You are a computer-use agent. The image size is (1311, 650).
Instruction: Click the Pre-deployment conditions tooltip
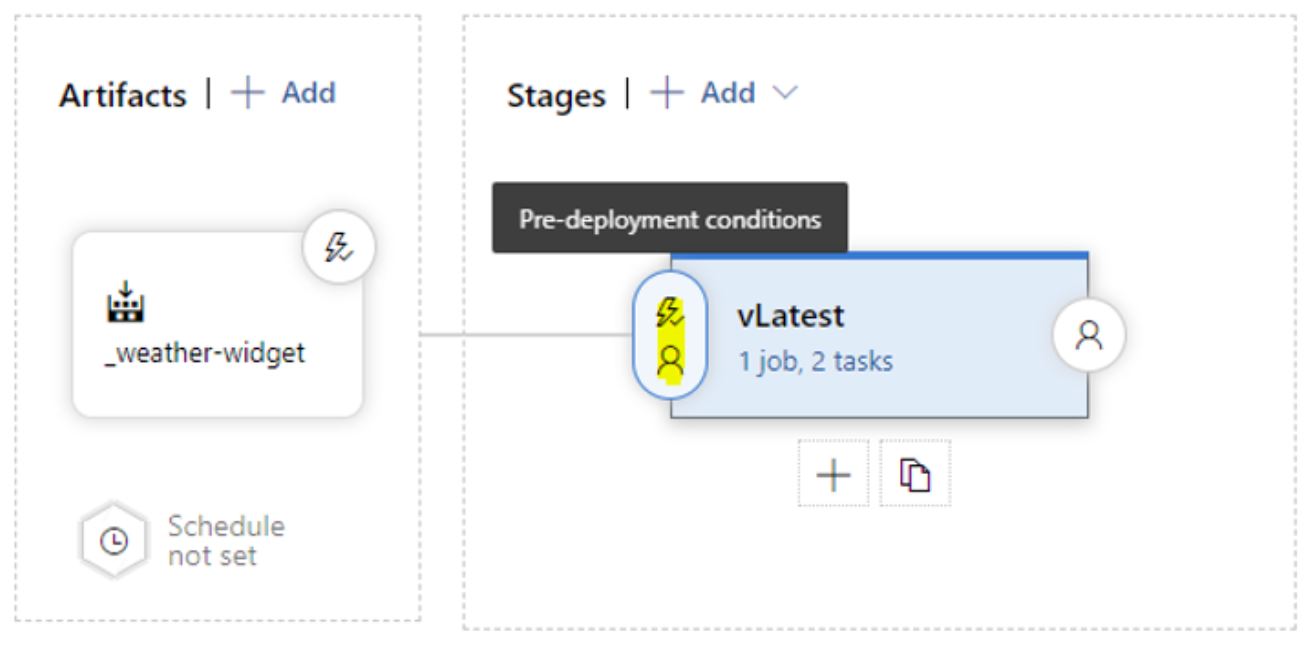(x=670, y=218)
